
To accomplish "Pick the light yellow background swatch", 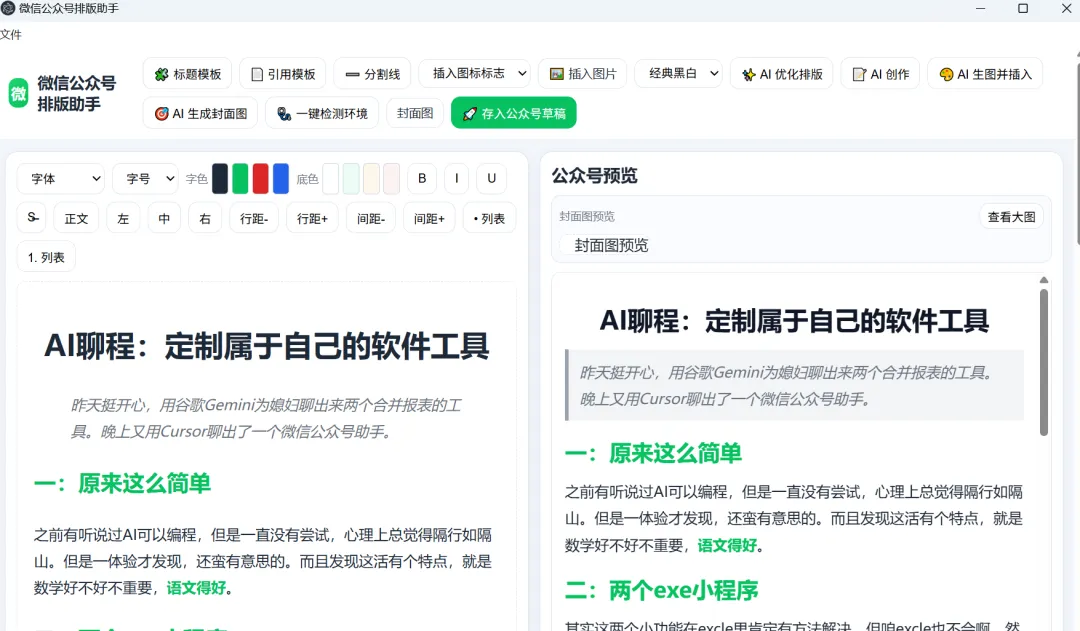I will 371,178.
